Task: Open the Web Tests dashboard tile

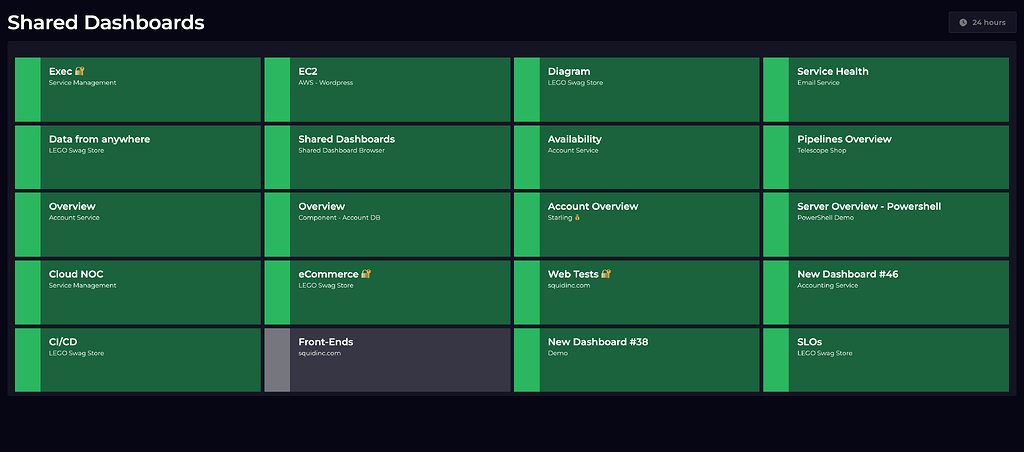Action: click(637, 293)
